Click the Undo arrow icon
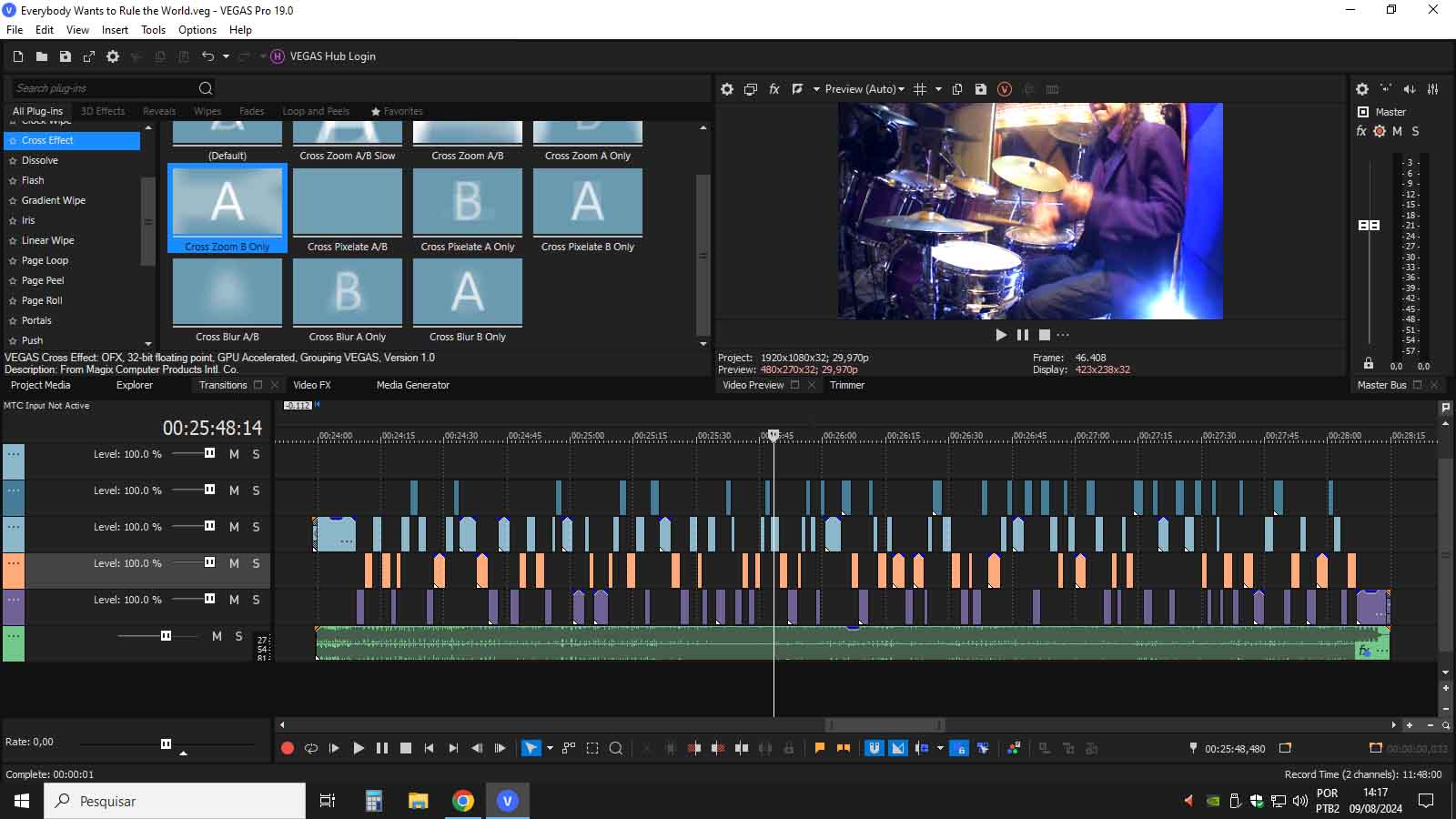The width and height of the screenshot is (1456, 819). pos(207,56)
